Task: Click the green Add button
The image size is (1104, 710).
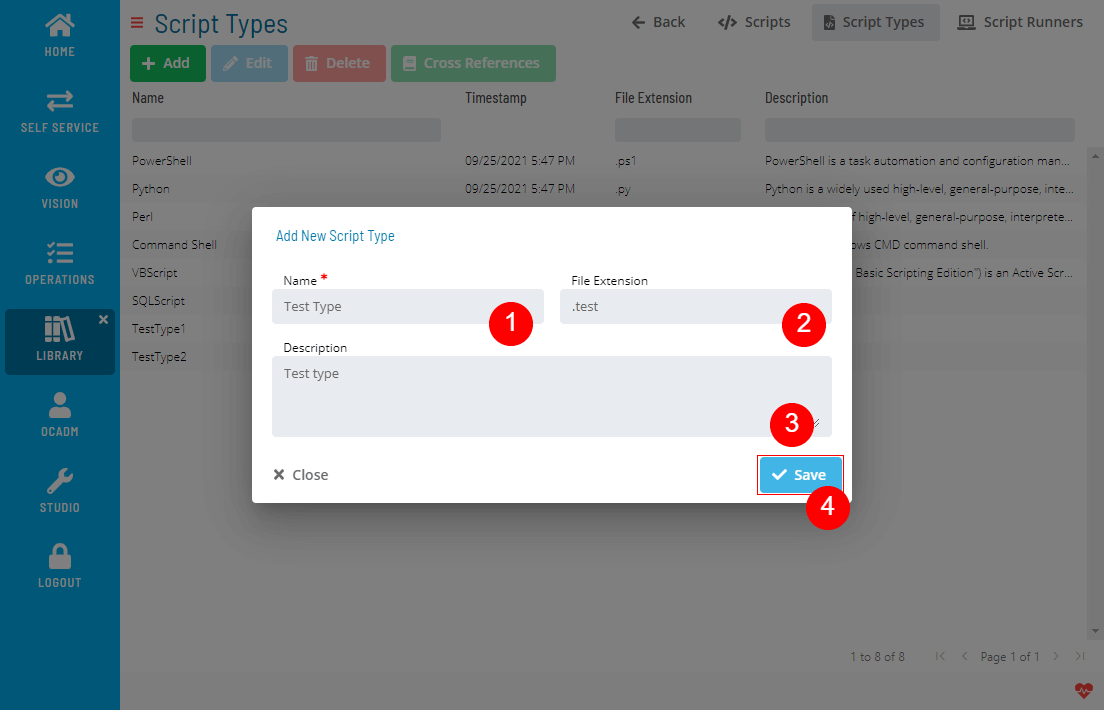Action: click(167, 63)
